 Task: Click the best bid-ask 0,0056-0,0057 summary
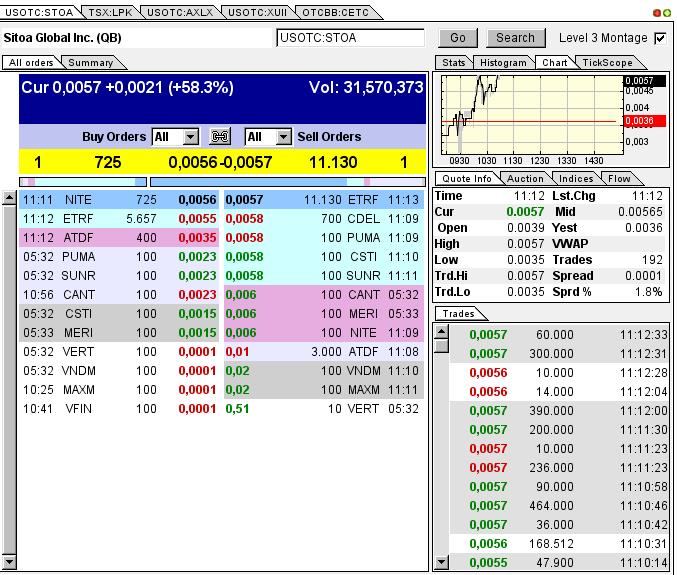point(220,163)
